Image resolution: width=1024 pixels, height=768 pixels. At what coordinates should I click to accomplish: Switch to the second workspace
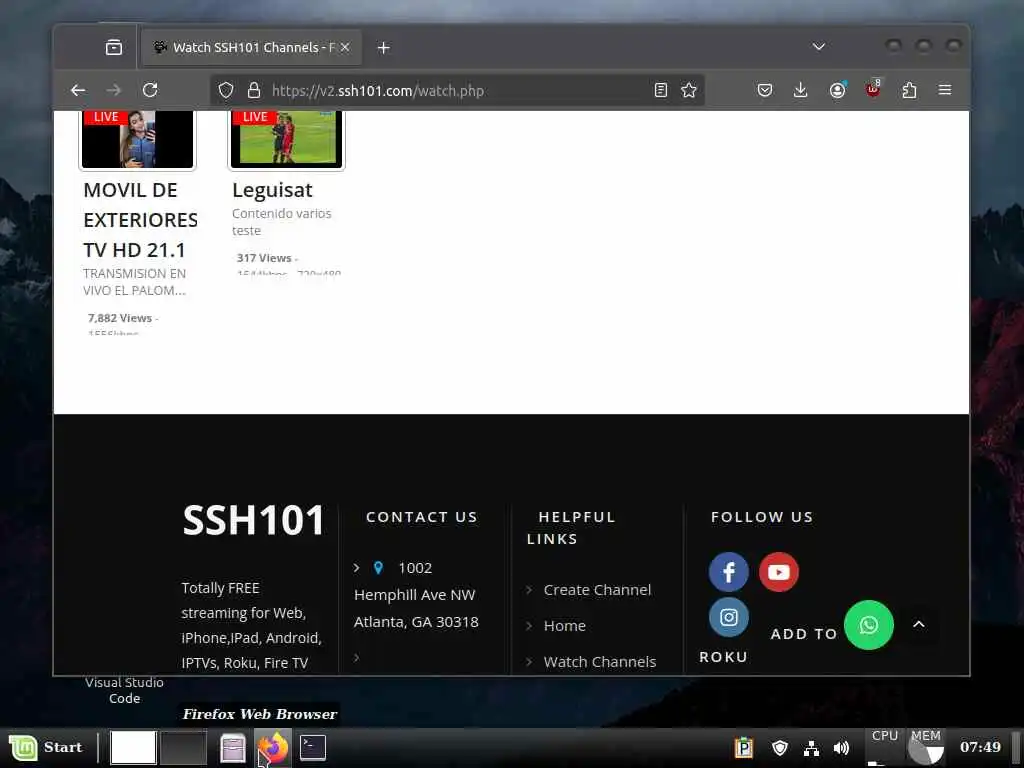(x=184, y=747)
